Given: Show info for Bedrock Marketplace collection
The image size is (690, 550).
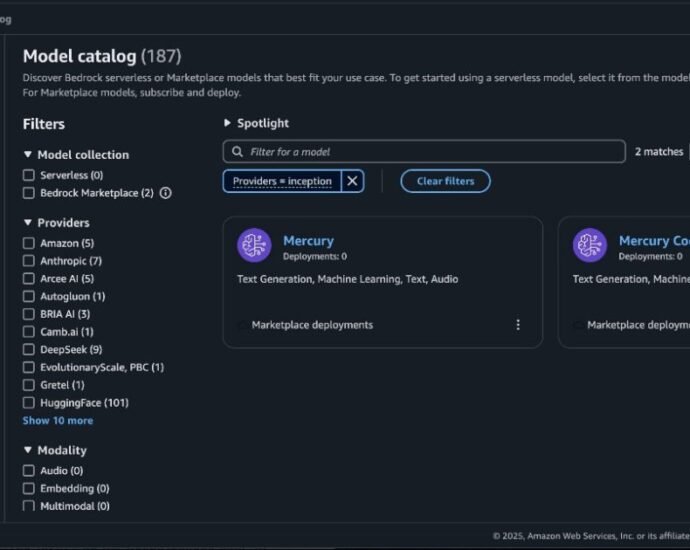Looking at the screenshot, I should coord(165,193).
